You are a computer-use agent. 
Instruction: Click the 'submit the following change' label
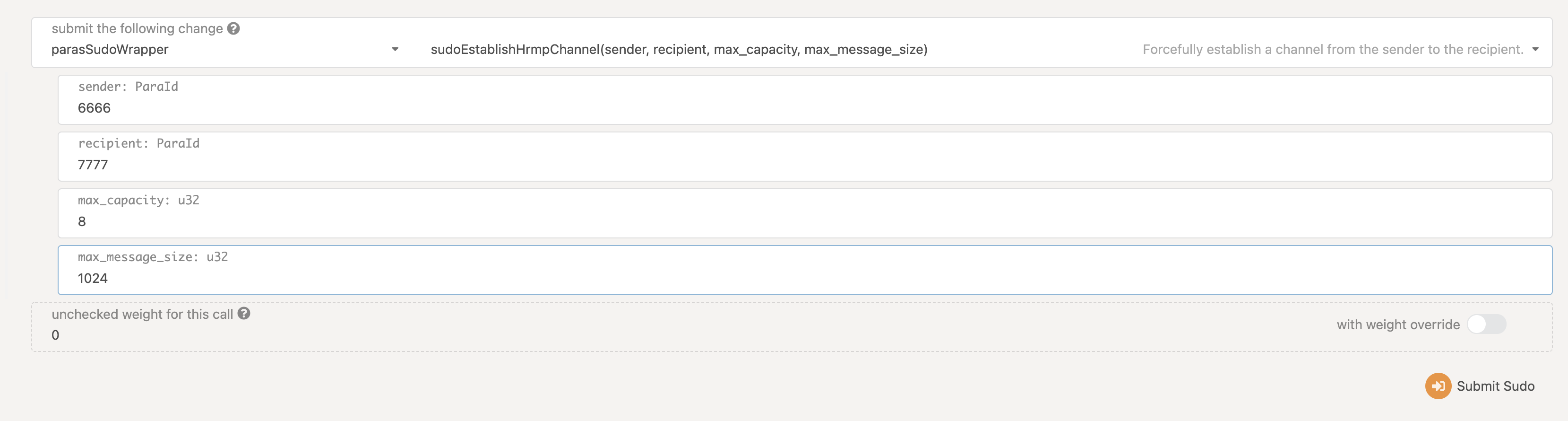pyautogui.click(x=137, y=29)
